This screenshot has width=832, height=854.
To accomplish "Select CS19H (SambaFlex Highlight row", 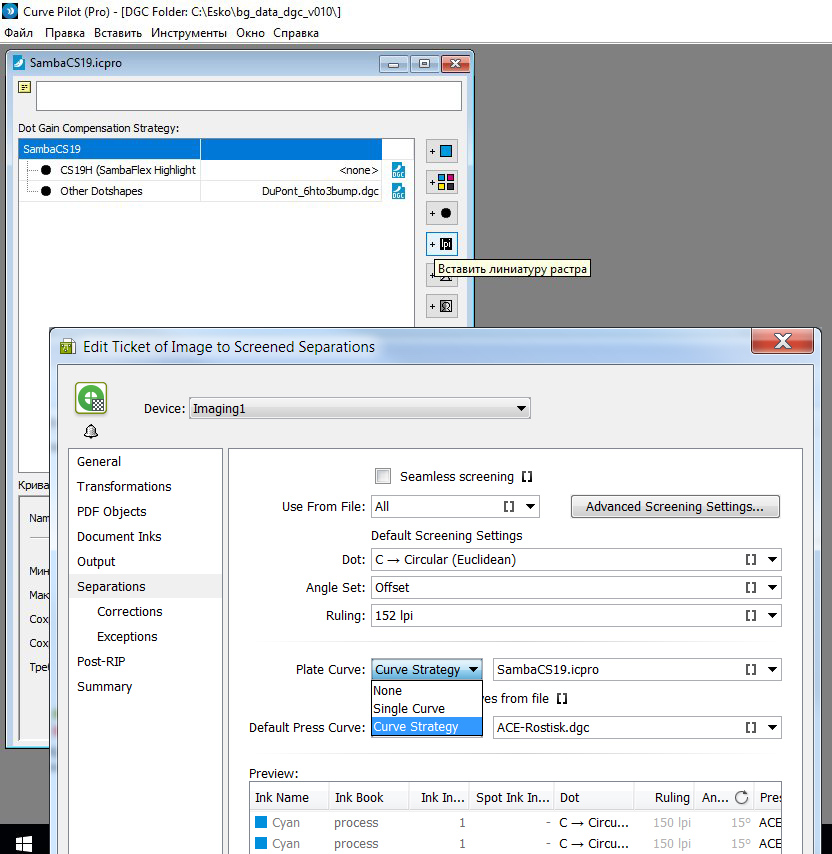I will tap(200, 170).
